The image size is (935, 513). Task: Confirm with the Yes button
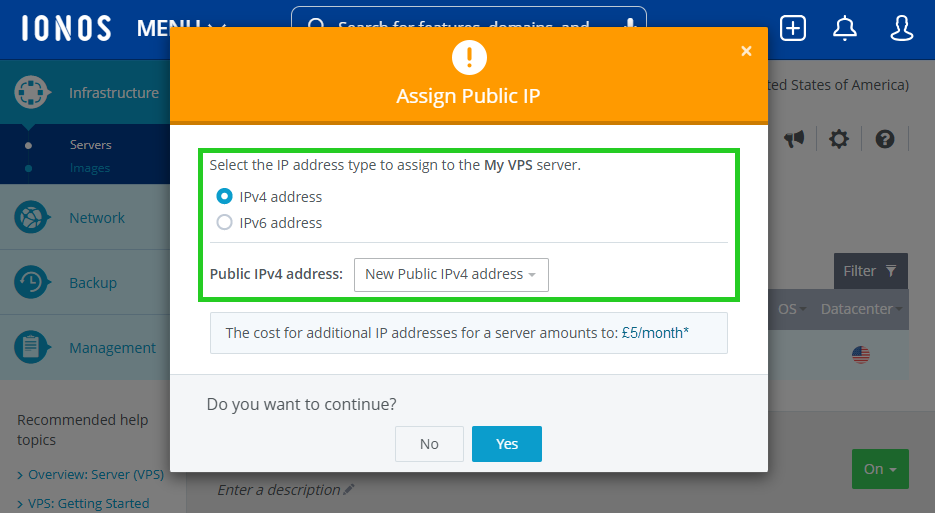pyautogui.click(x=506, y=444)
